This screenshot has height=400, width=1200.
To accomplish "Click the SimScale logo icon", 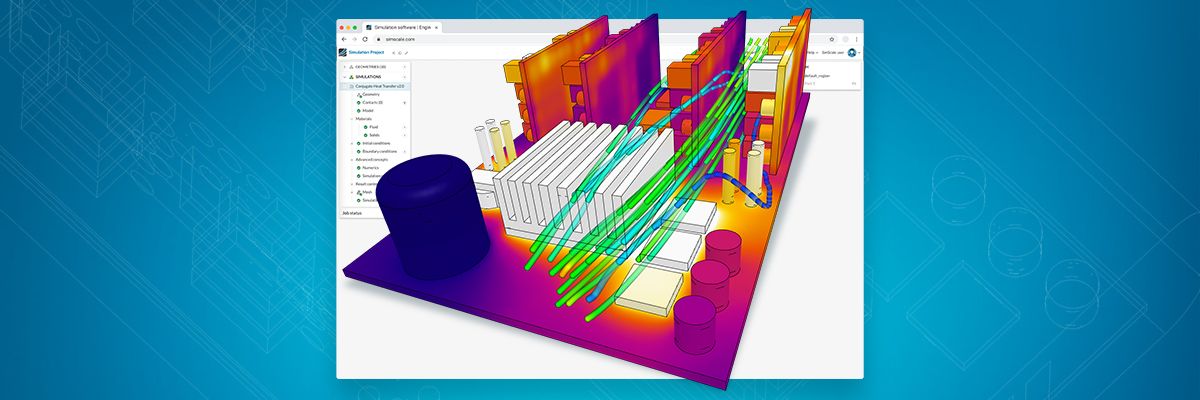I will pos(342,52).
